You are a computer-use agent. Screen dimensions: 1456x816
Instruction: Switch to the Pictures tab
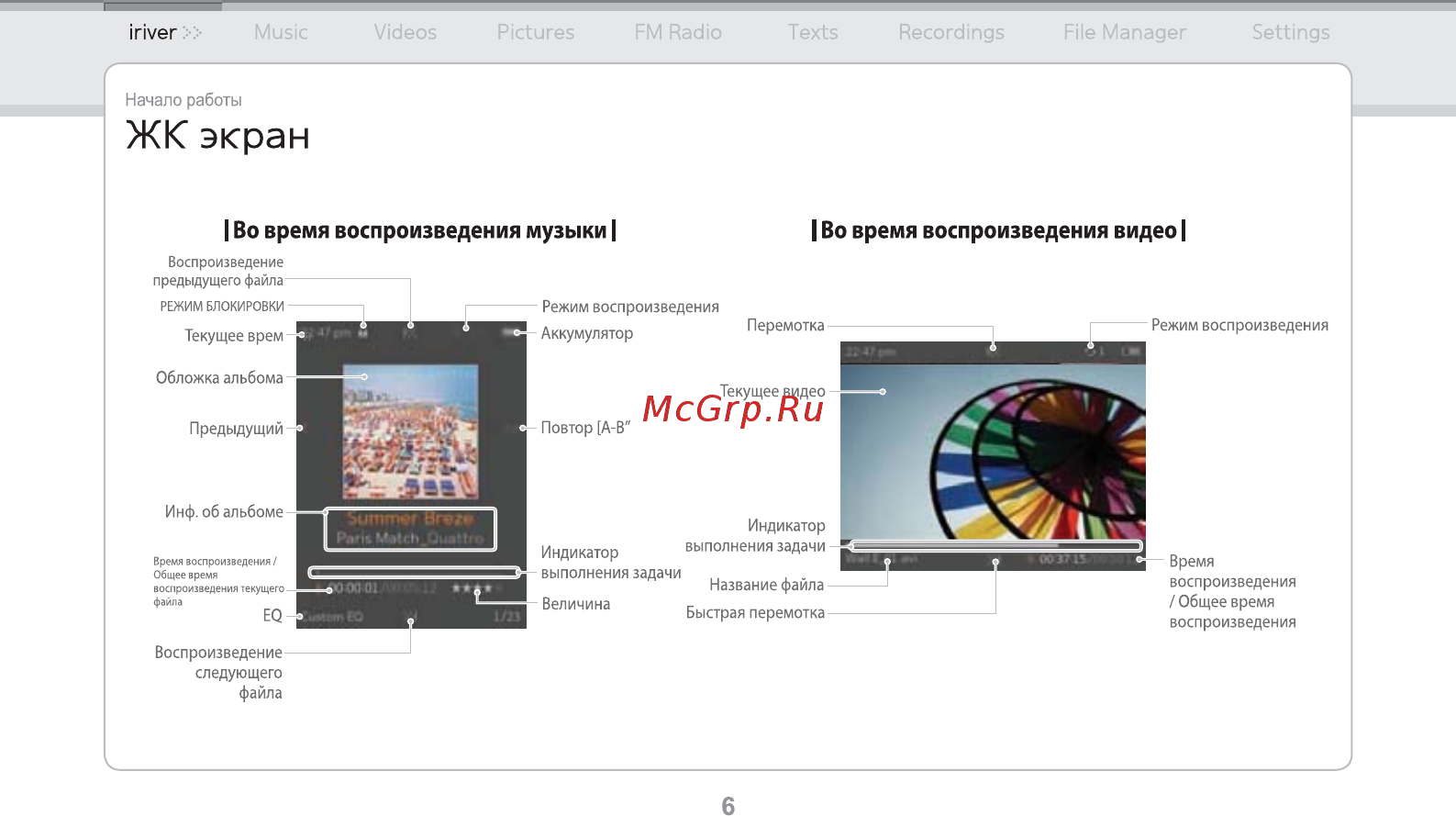(x=536, y=32)
